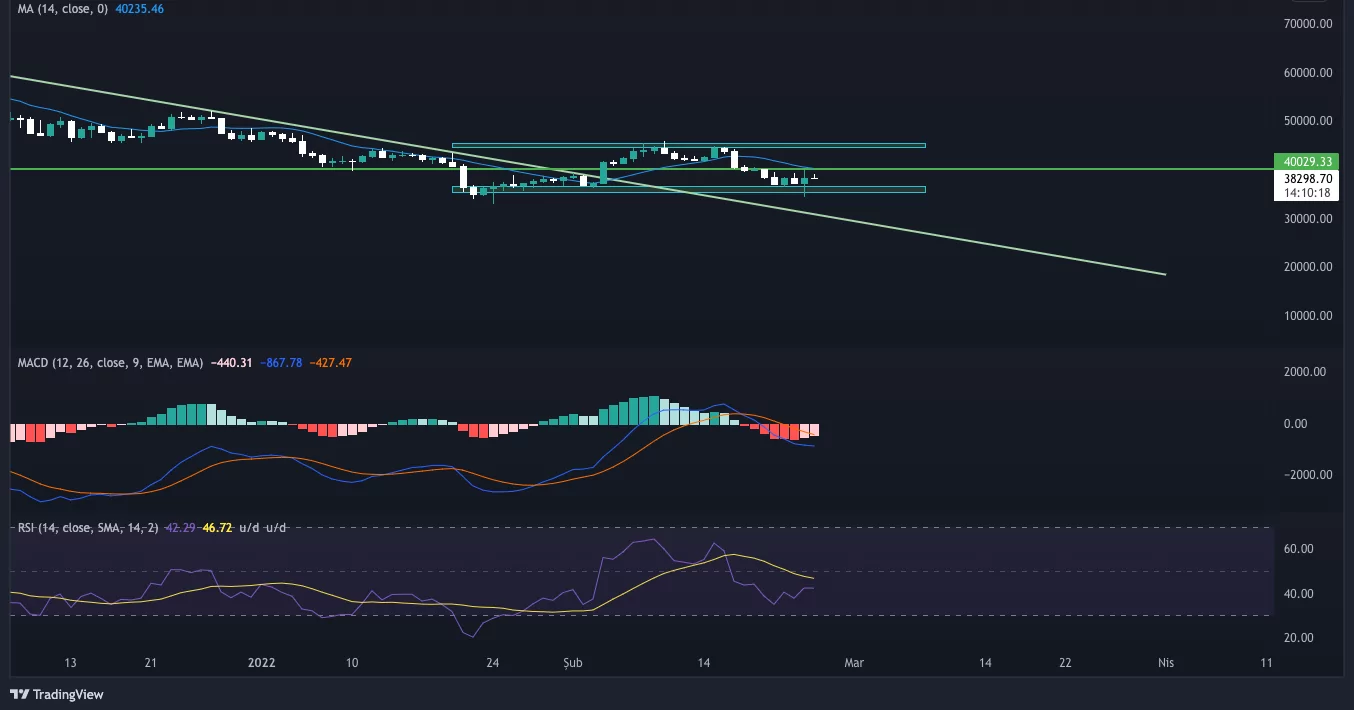This screenshot has height=710, width=1354.
Task: Click the 24 date label on the time axis
Action: coord(493,662)
